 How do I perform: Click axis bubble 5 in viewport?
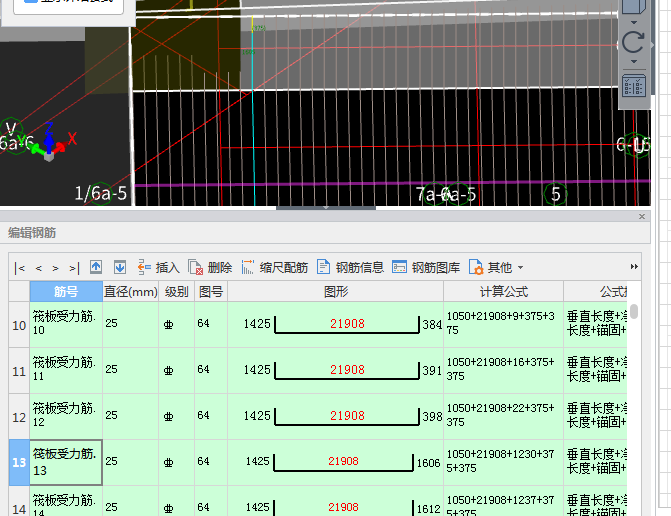click(555, 194)
